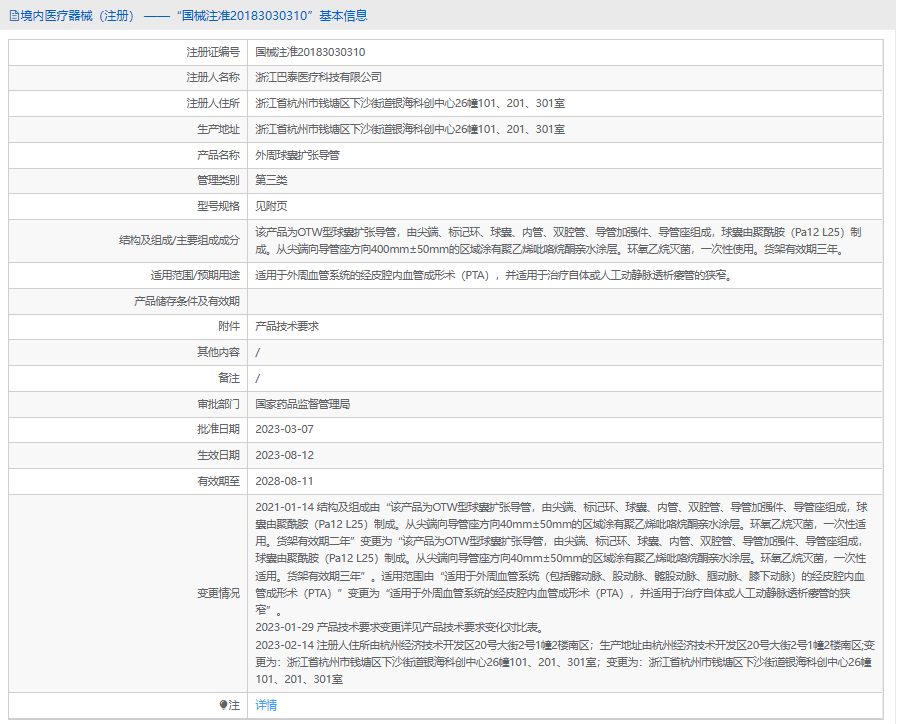Screen dimensions: 897x724
Task: Click registrant name 浙江巴泰医疗科技有限公司
Action: 318,77
